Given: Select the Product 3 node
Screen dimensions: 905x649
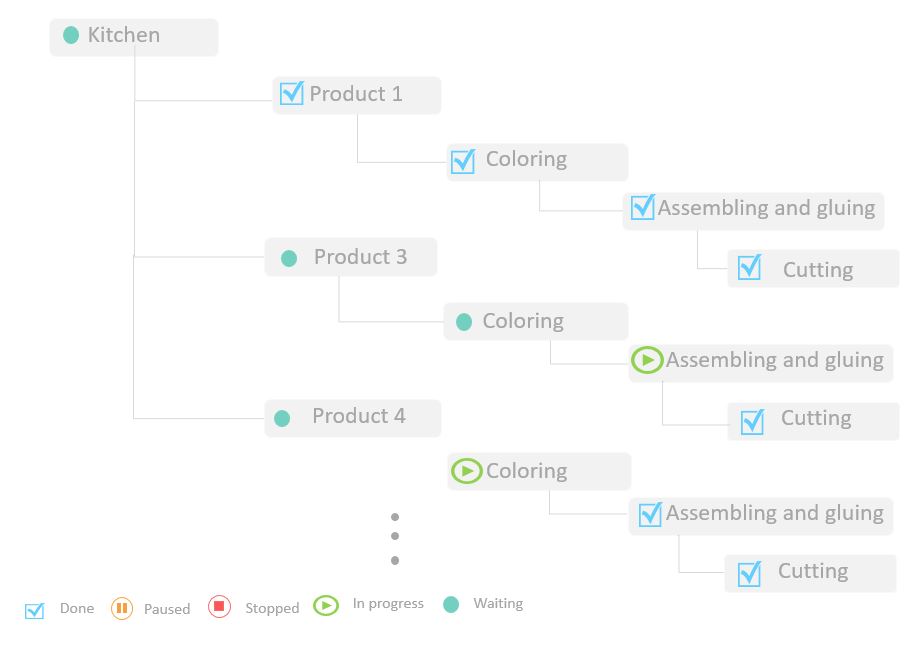Looking at the screenshot, I should 351,257.
